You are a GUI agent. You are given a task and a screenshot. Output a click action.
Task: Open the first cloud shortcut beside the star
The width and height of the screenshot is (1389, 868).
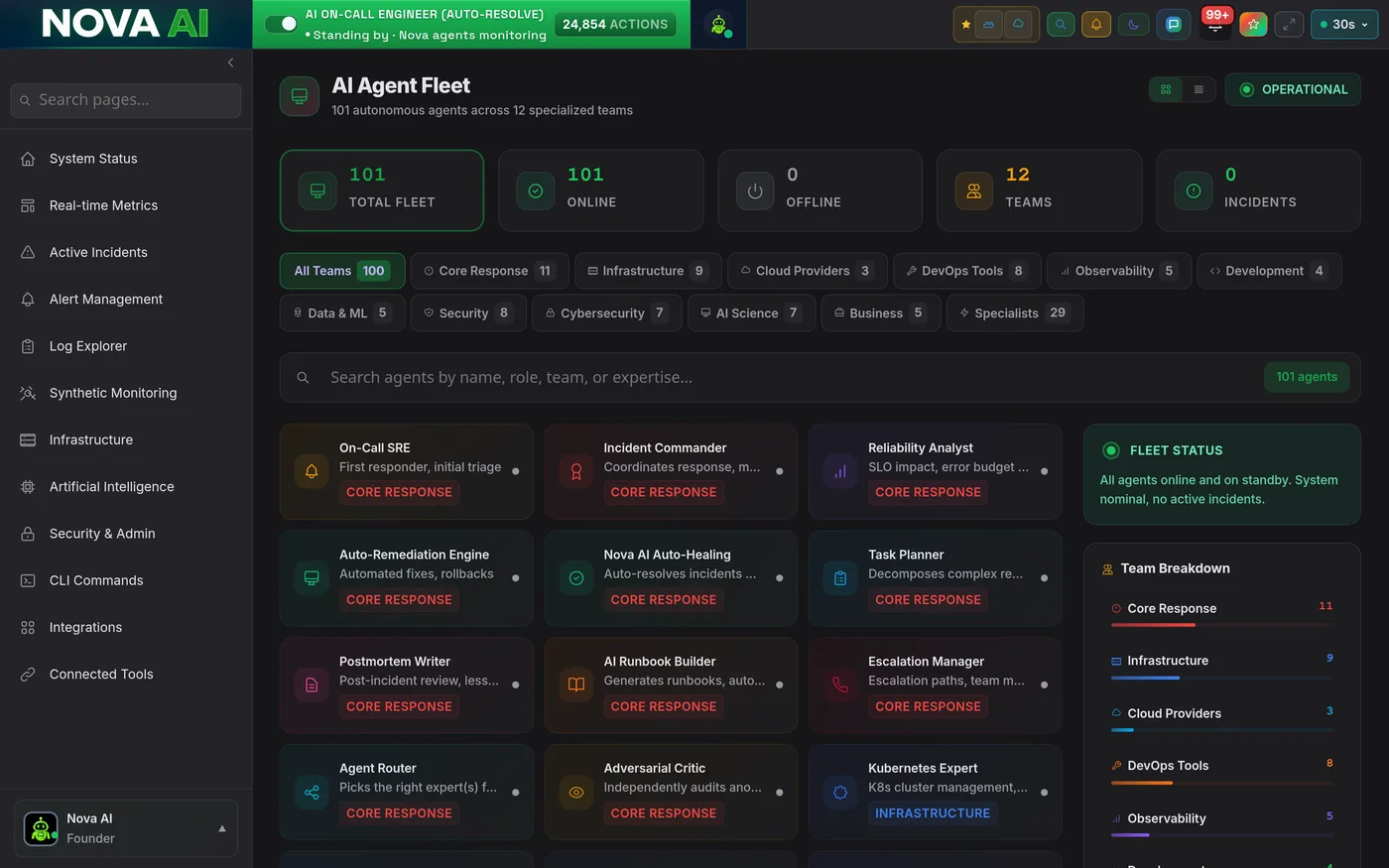point(989,25)
